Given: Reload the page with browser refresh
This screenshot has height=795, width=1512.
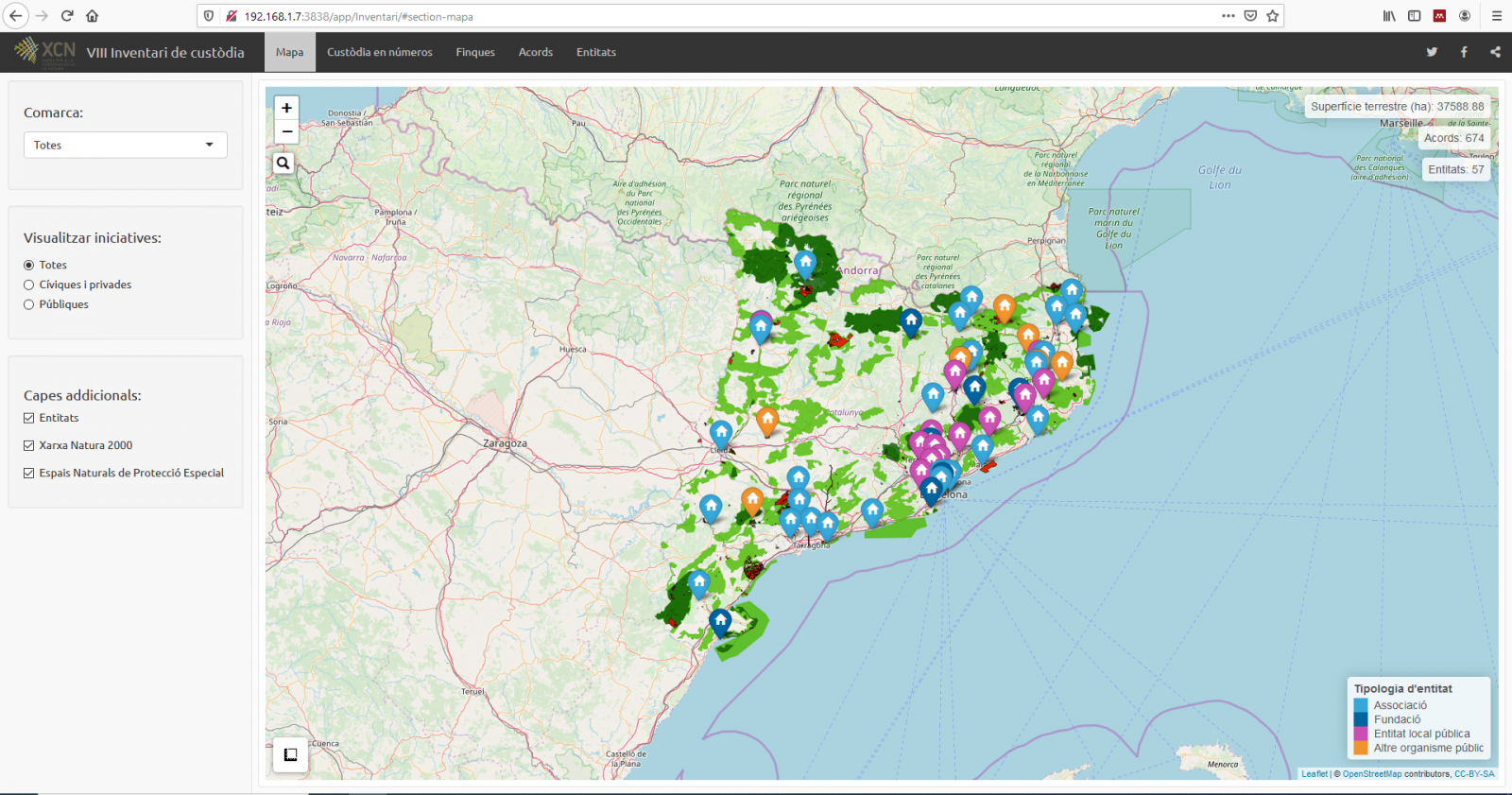Looking at the screenshot, I should (67, 16).
